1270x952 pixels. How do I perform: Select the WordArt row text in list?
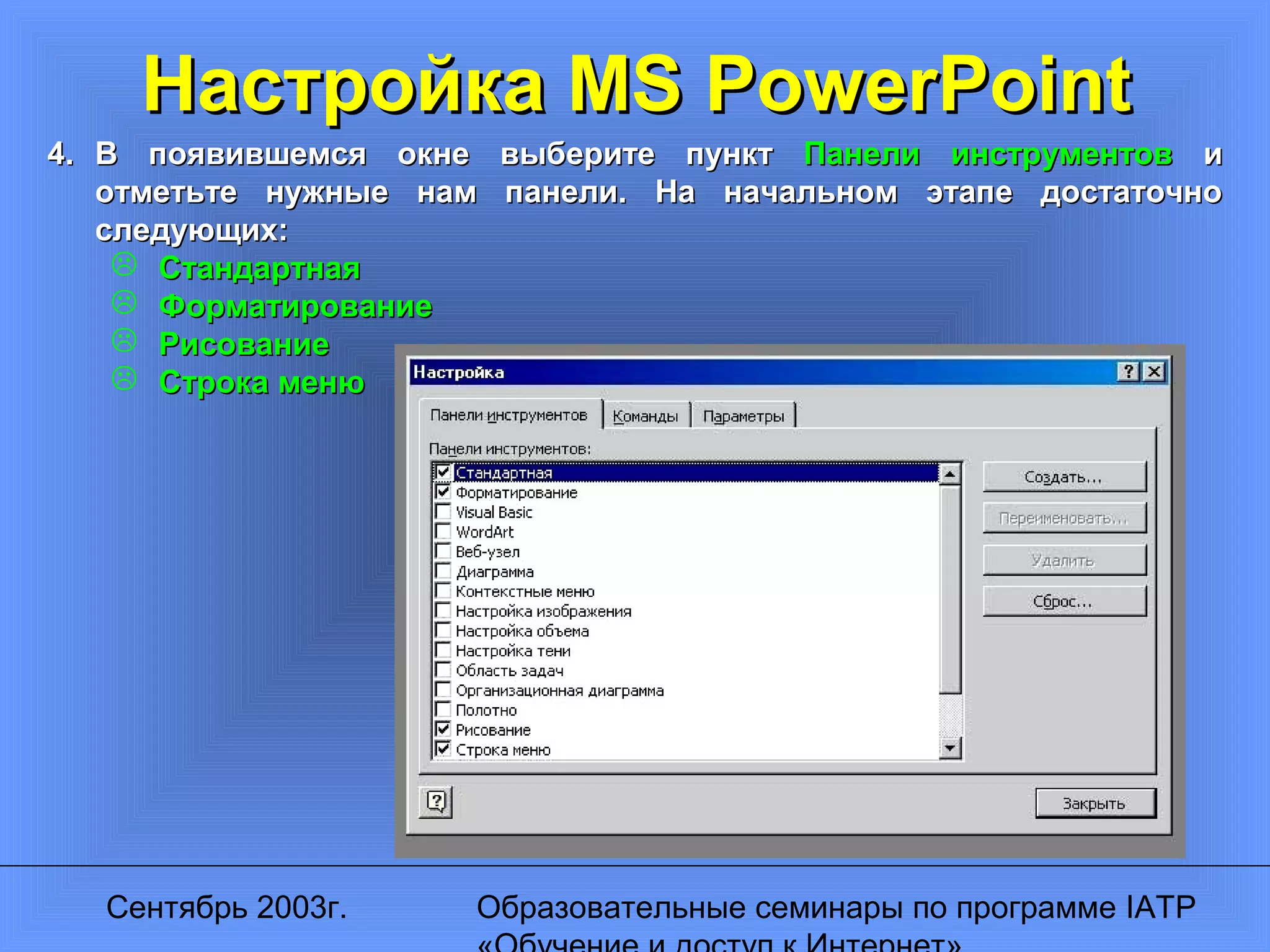coord(485,532)
